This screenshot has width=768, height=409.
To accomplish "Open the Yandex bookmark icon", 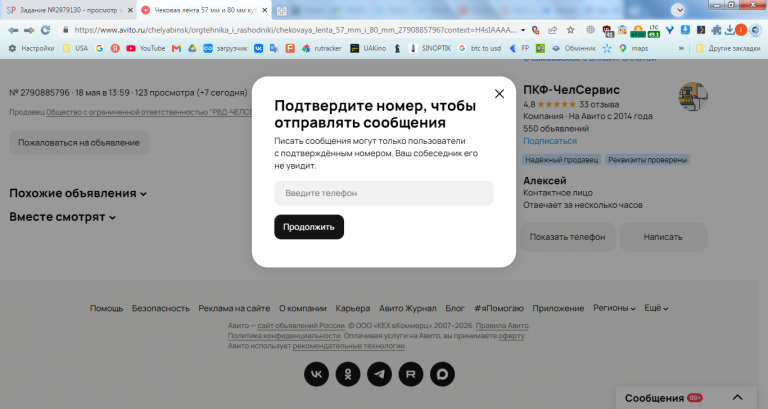I will [x=115, y=48].
